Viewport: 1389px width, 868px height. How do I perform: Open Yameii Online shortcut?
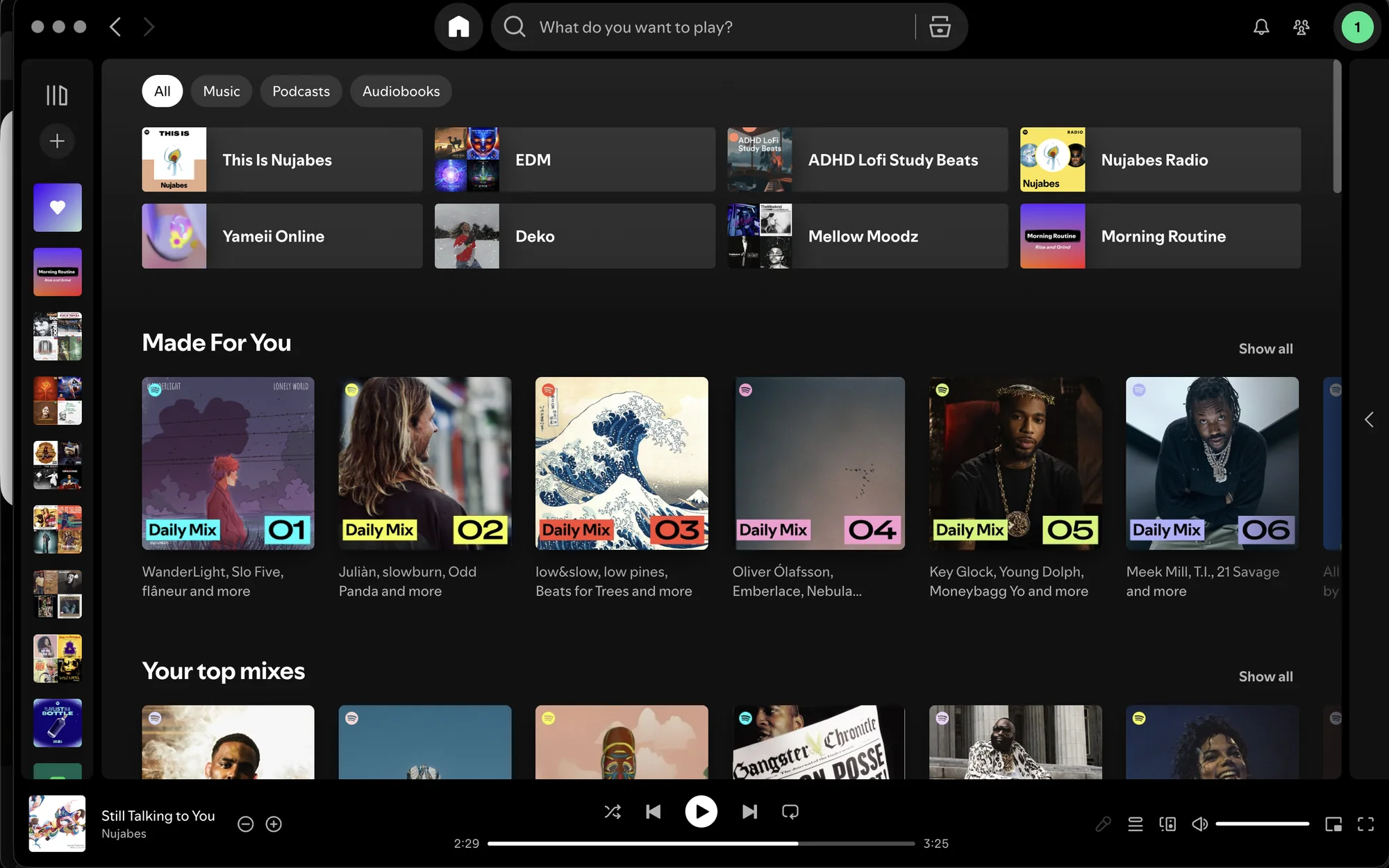click(282, 236)
